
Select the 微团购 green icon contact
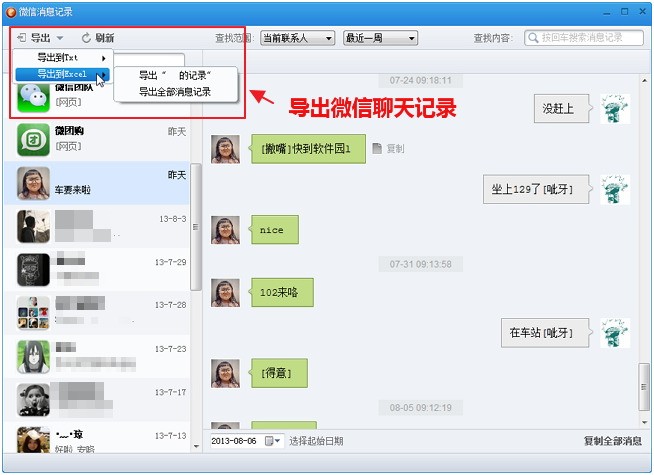33,140
